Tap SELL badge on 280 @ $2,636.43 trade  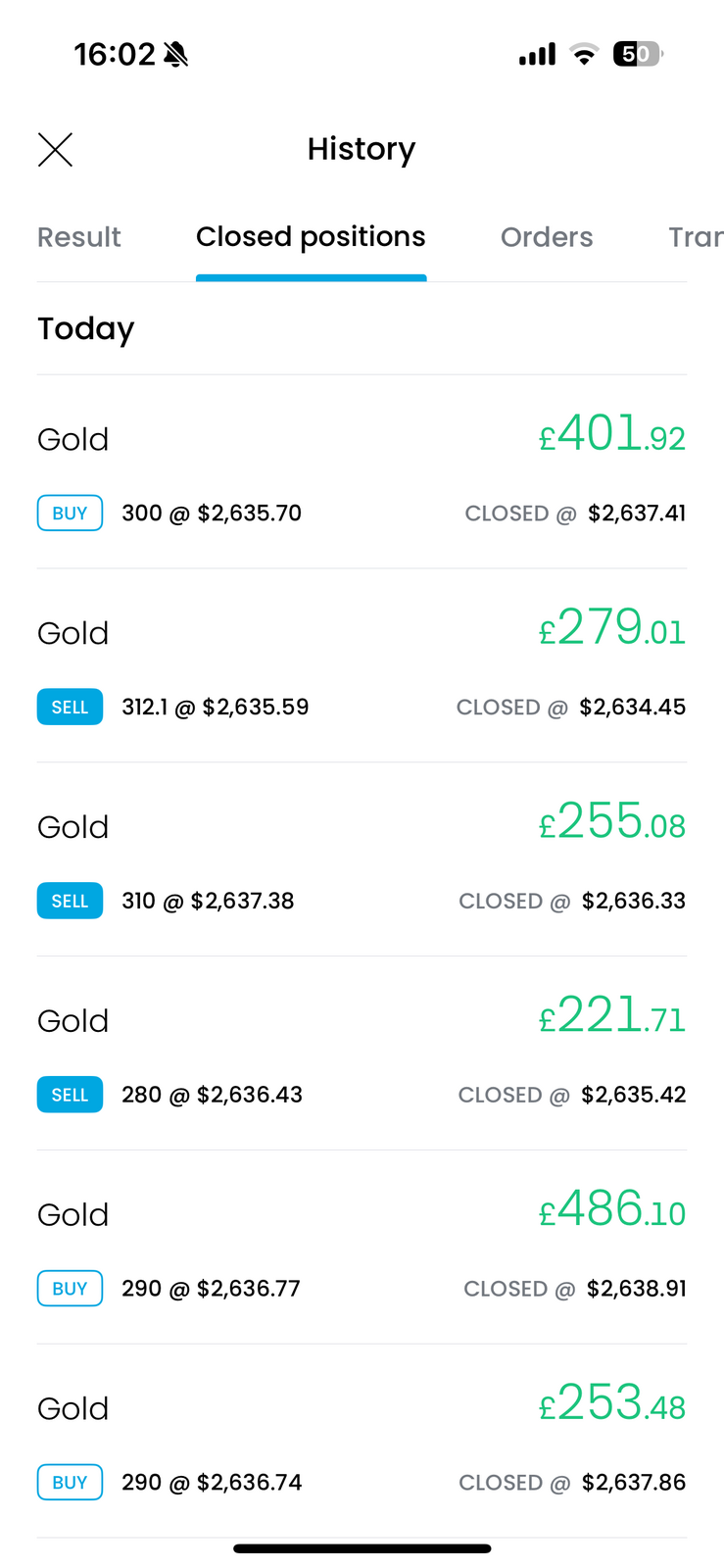point(70,1096)
